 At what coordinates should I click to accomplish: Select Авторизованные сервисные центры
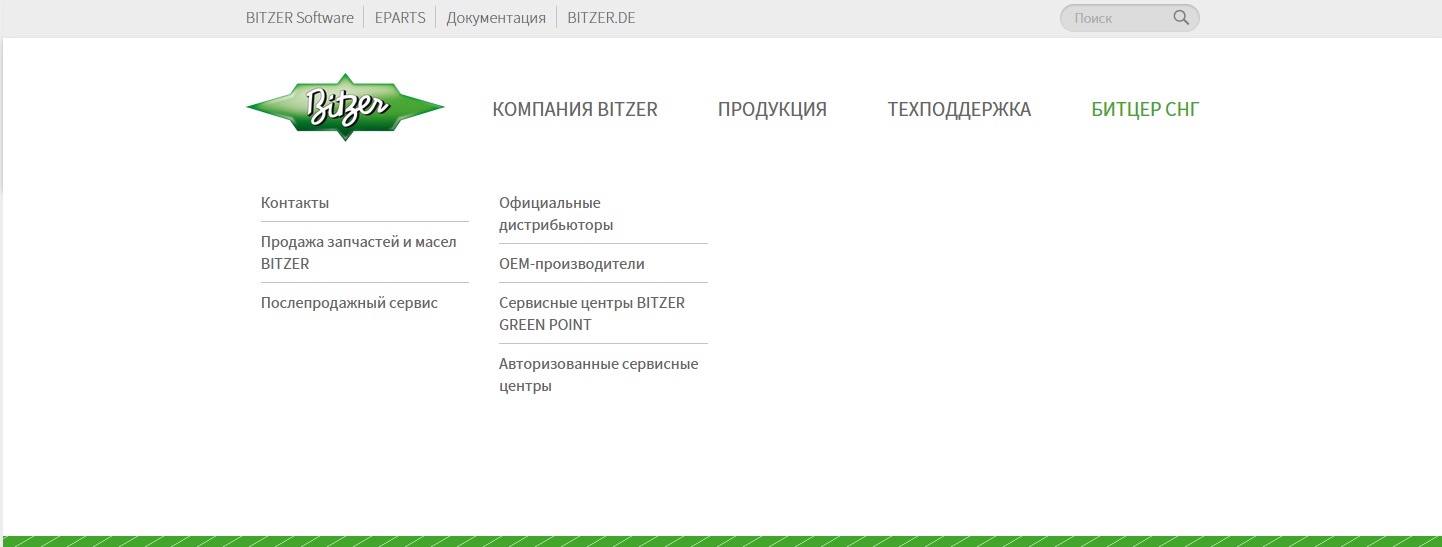[x=598, y=374]
